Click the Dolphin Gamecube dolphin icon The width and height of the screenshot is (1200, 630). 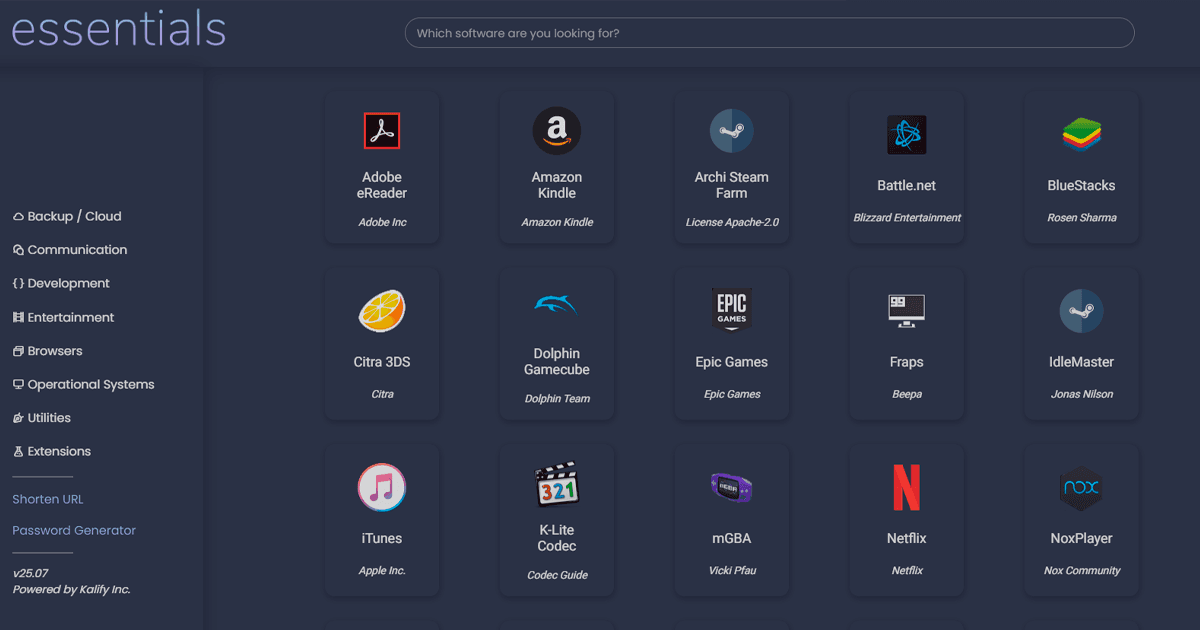point(557,305)
